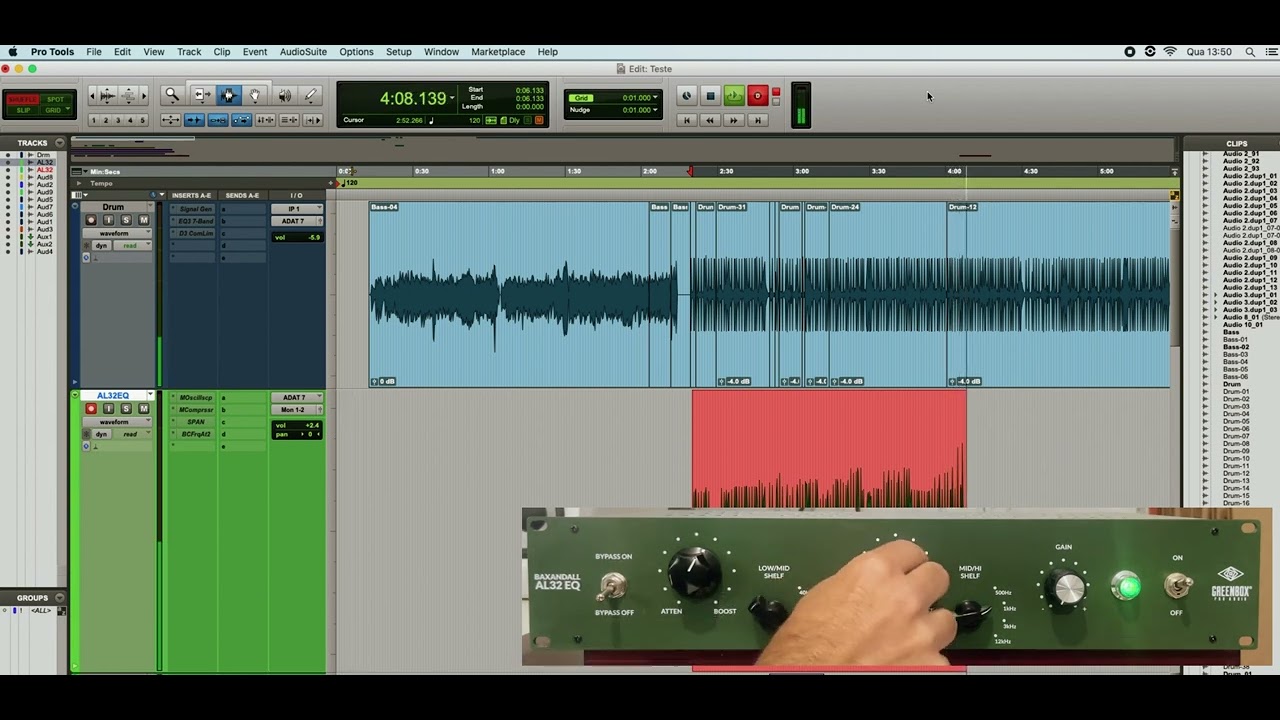1280x720 pixels.
Task: Expand the Tempo ruler
Action: pos(79,183)
